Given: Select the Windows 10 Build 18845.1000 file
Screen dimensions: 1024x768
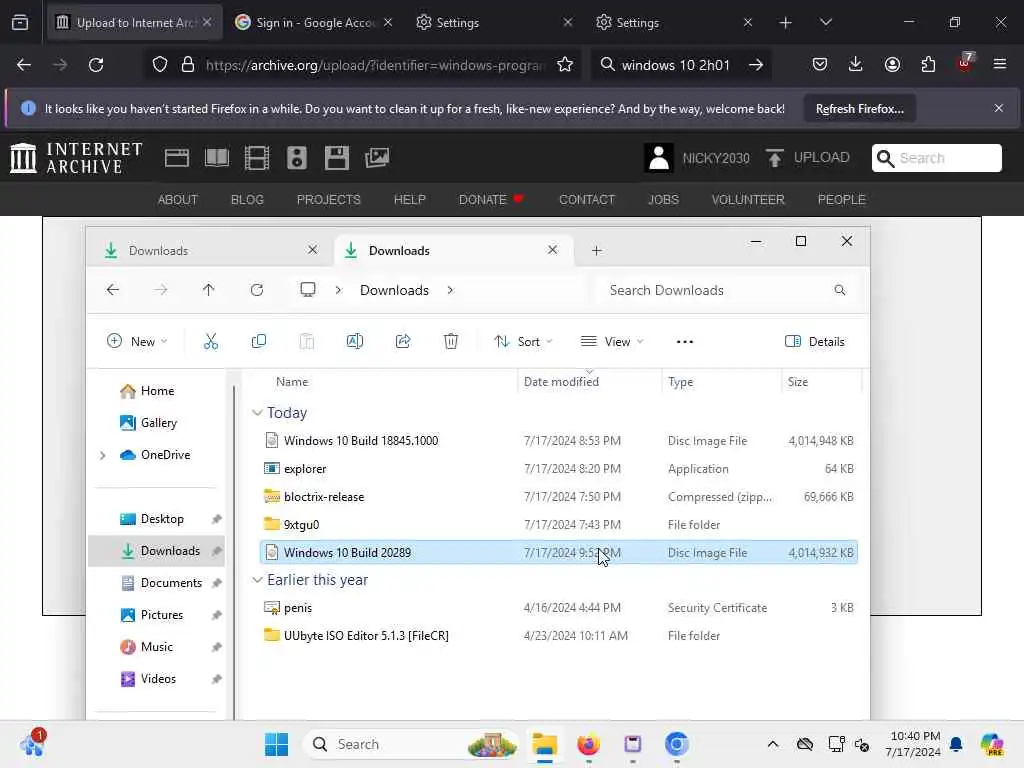Looking at the screenshot, I should (x=558, y=441).
